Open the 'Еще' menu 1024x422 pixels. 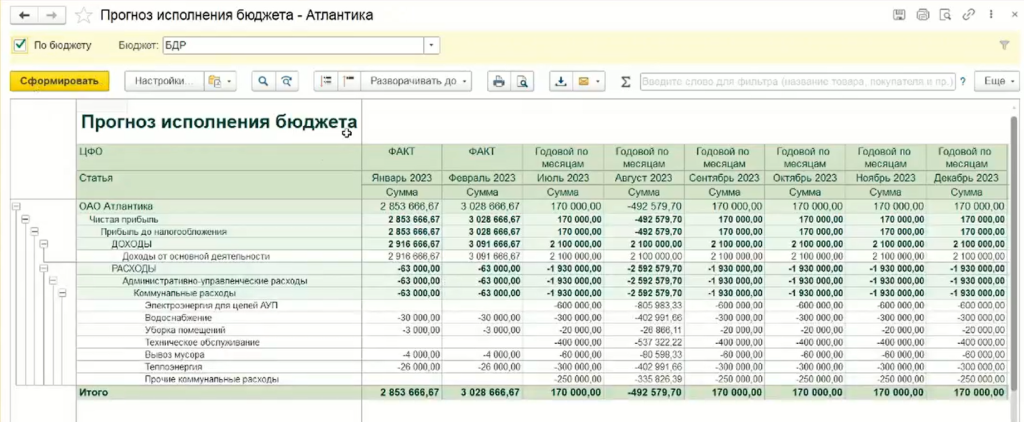994,81
